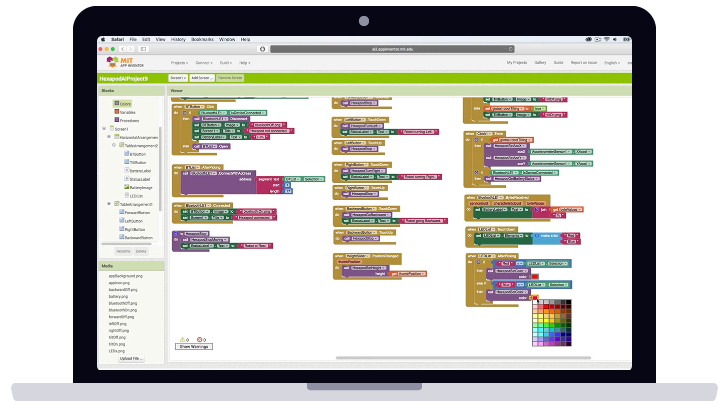Select the LeftButton component in the tree
Viewport: 728px width, 406px height.
(131, 221)
